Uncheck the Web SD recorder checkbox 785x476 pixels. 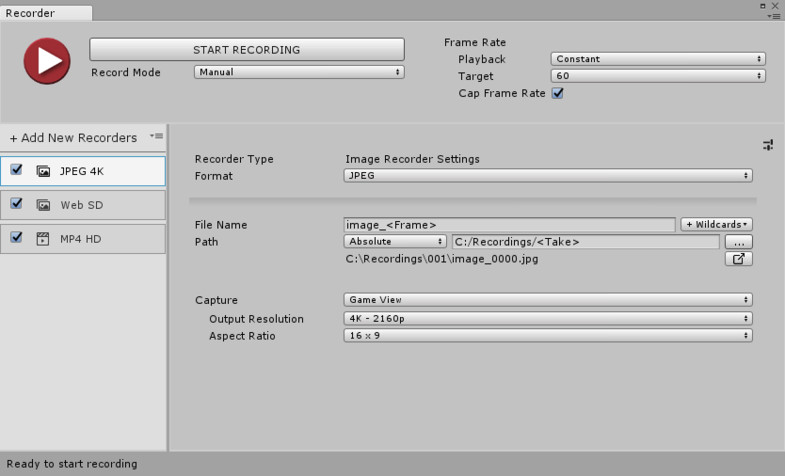pos(16,204)
